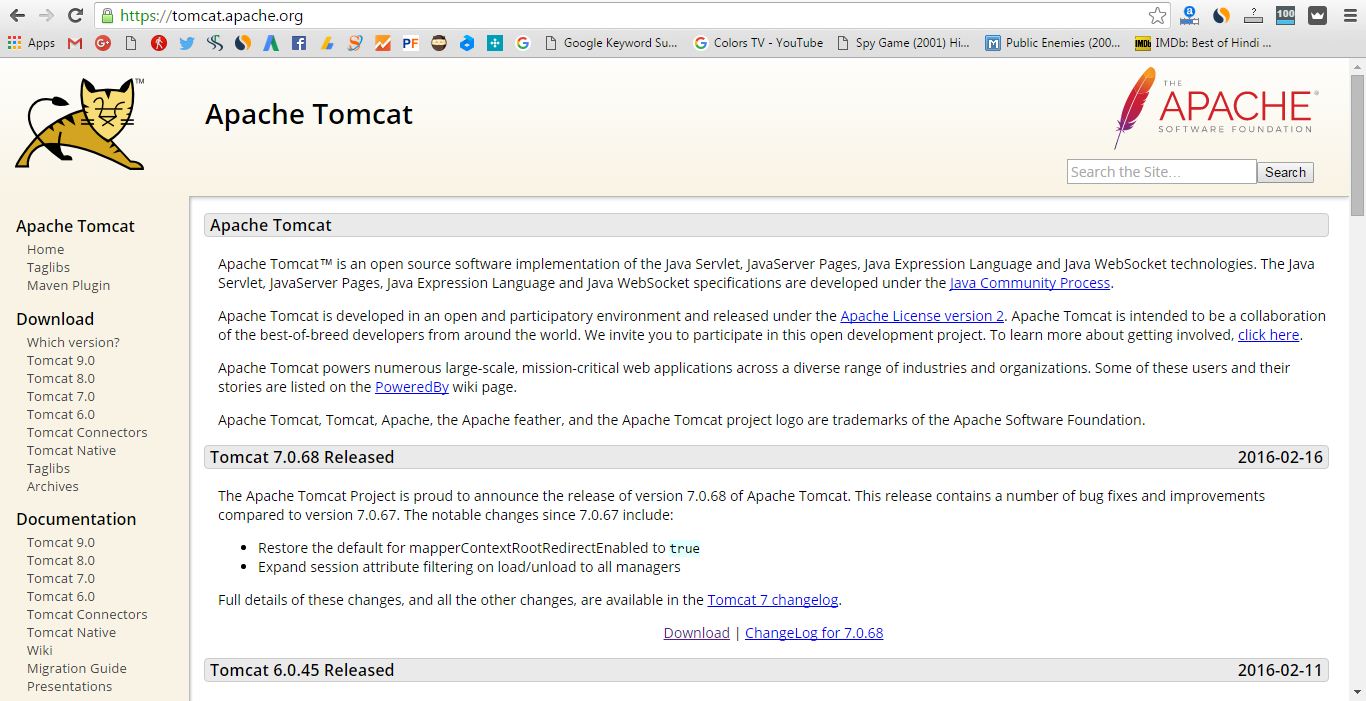Screen dimensions: 1366x701
Task: Open Archives in the sidebar
Action: click(52, 486)
